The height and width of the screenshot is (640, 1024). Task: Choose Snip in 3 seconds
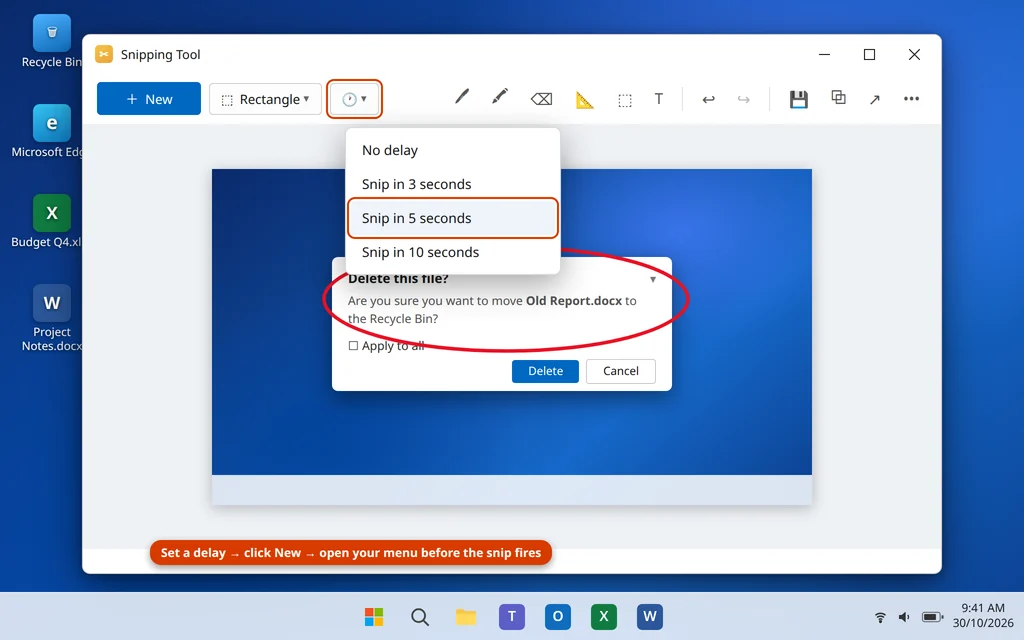click(453, 184)
